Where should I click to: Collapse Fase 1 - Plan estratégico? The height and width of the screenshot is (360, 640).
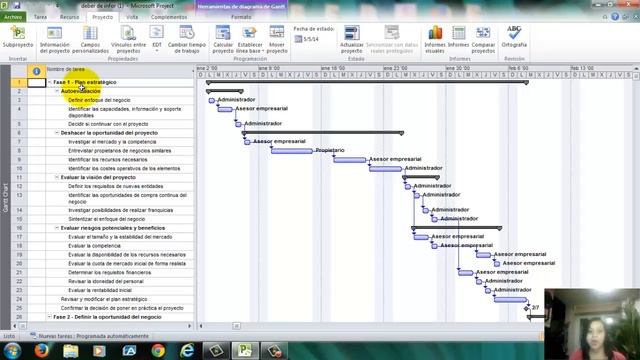click(x=50, y=82)
